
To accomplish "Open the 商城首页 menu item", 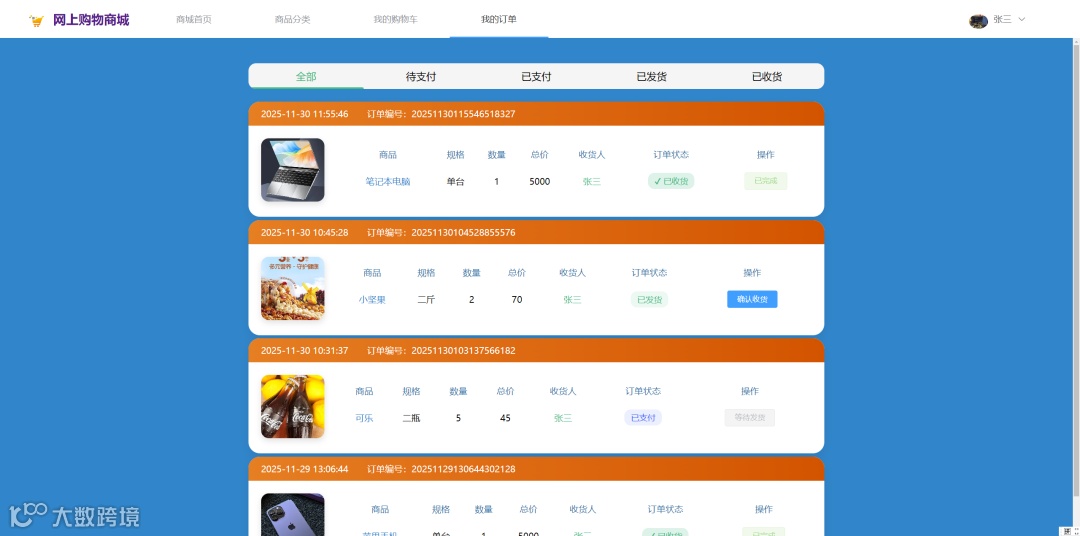I will pyautogui.click(x=194, y=19).
